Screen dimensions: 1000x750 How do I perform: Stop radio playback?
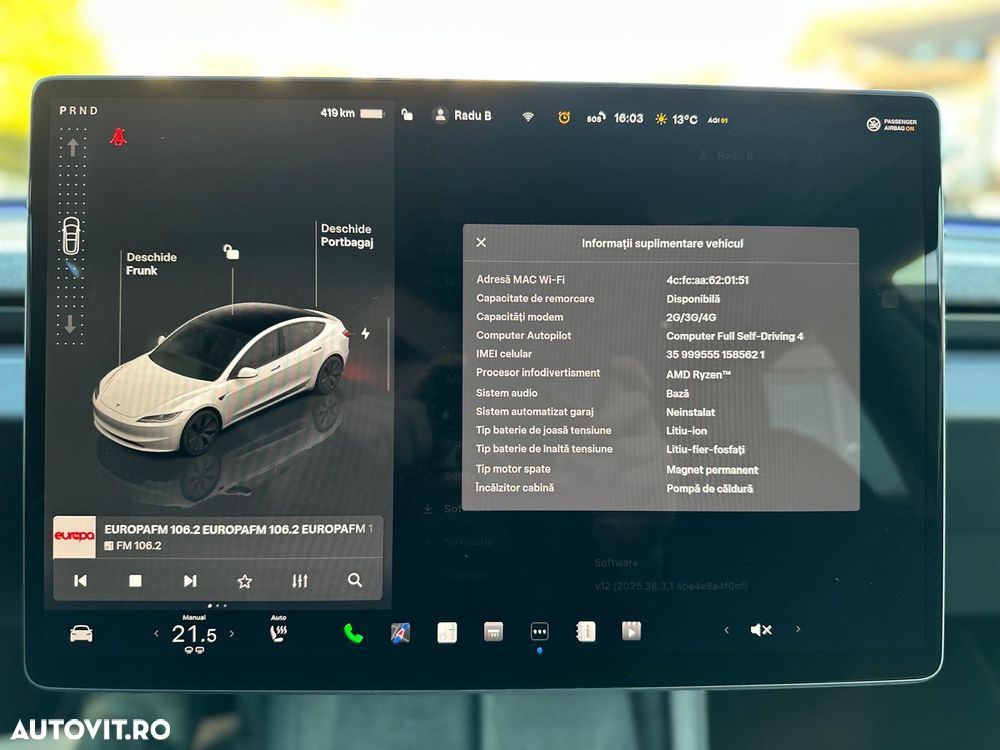pyautogui.click(x=135, y=580)
